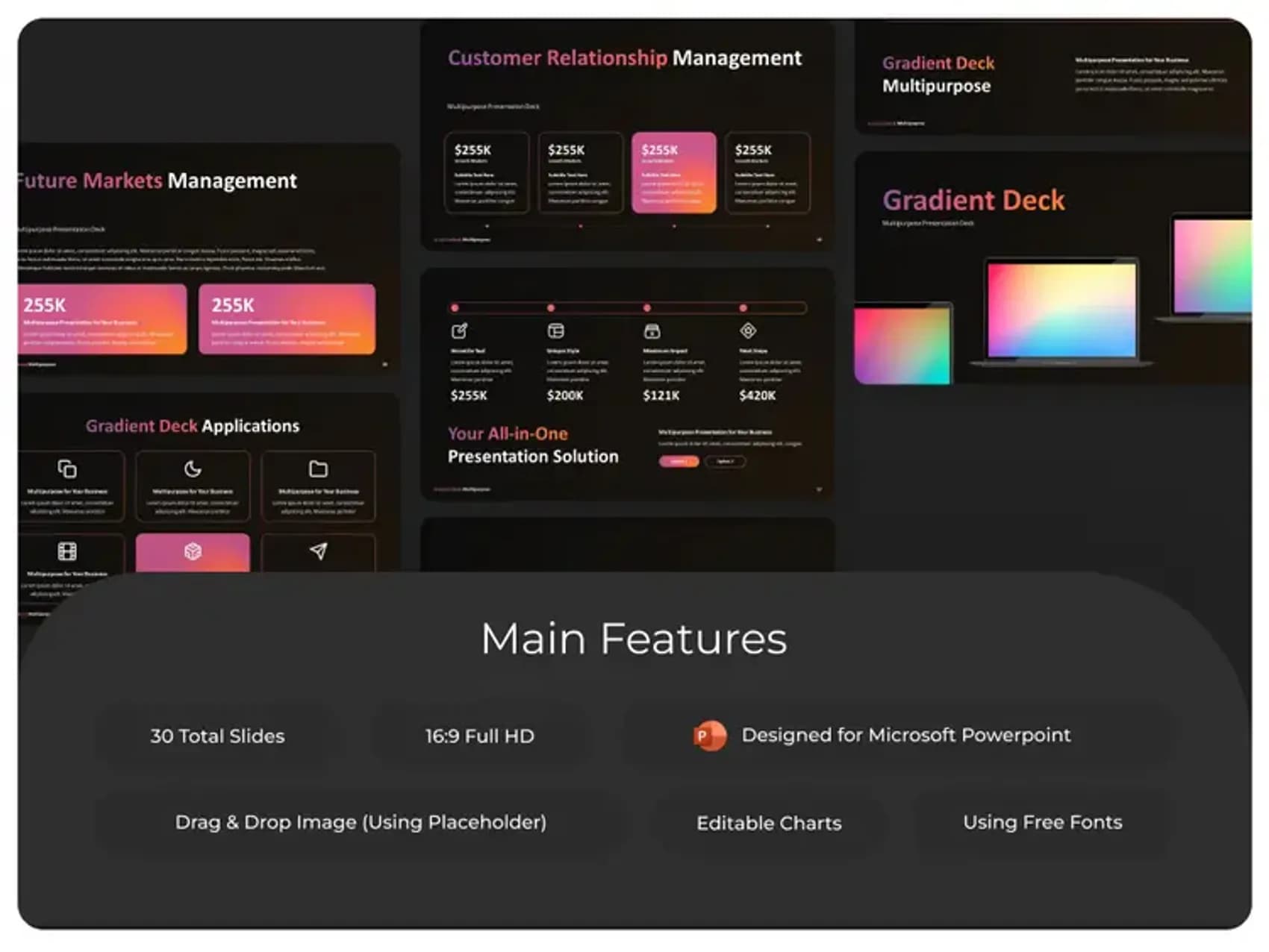
Task: Click the first timeline dot marker
Action: click(455, 307)
